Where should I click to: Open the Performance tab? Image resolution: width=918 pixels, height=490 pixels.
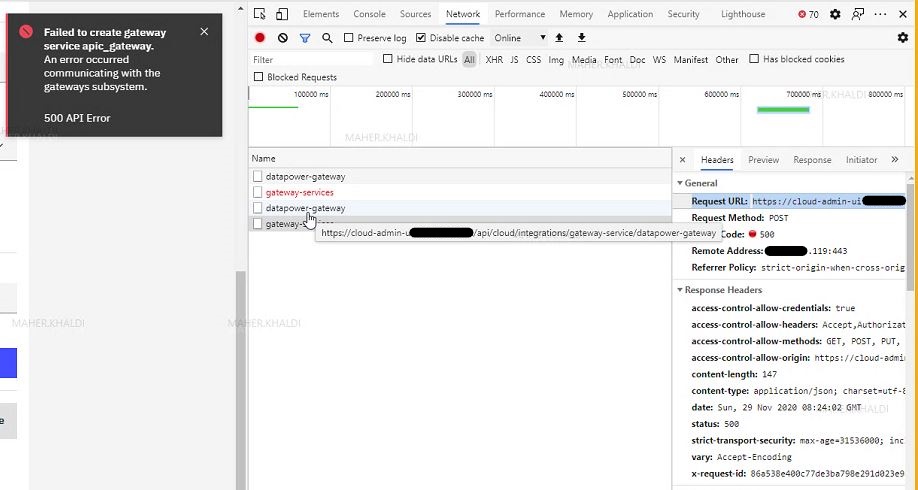[x=520, y=14]
